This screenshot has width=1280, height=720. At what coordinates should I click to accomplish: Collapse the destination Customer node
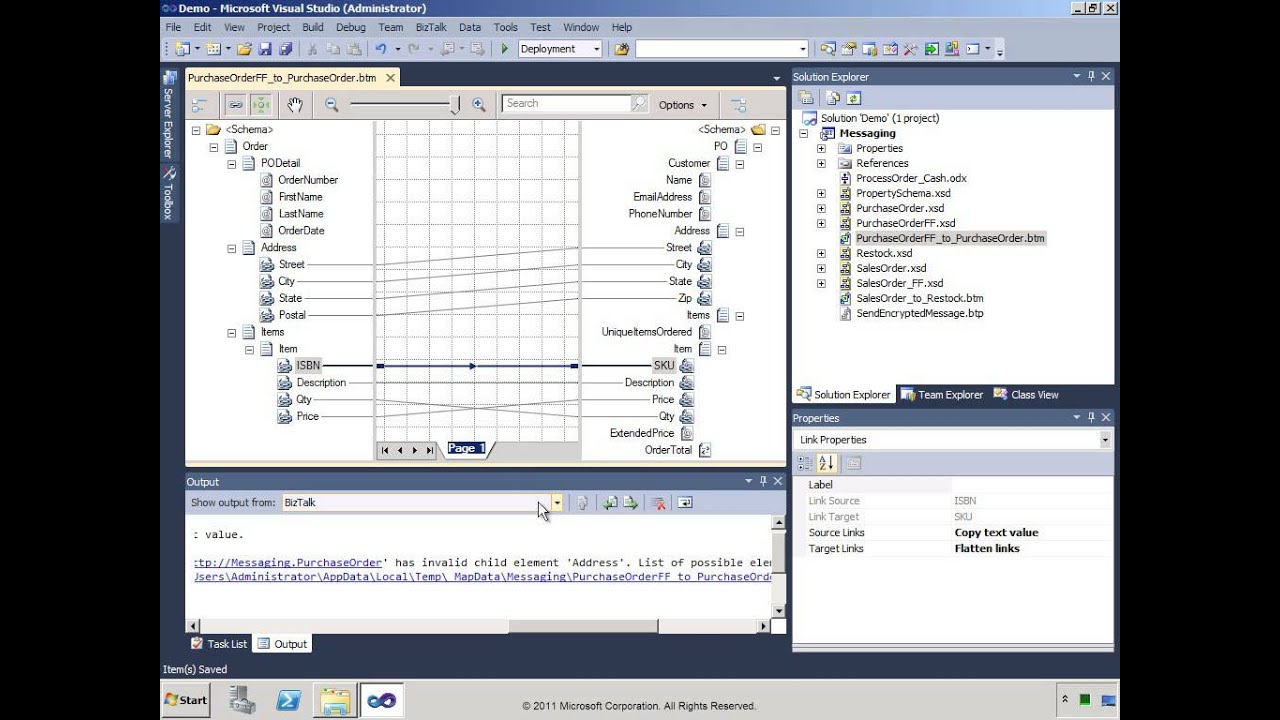pos(740,163)
